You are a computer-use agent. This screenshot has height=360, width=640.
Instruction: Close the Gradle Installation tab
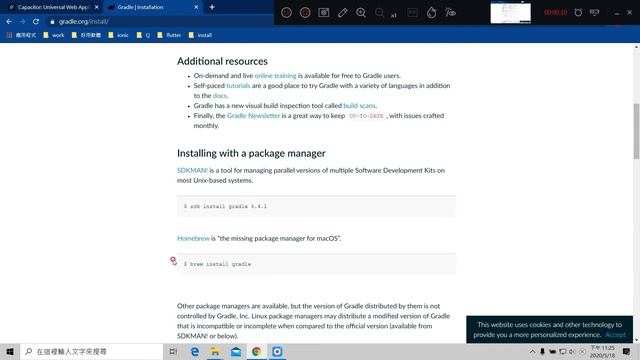196,7
